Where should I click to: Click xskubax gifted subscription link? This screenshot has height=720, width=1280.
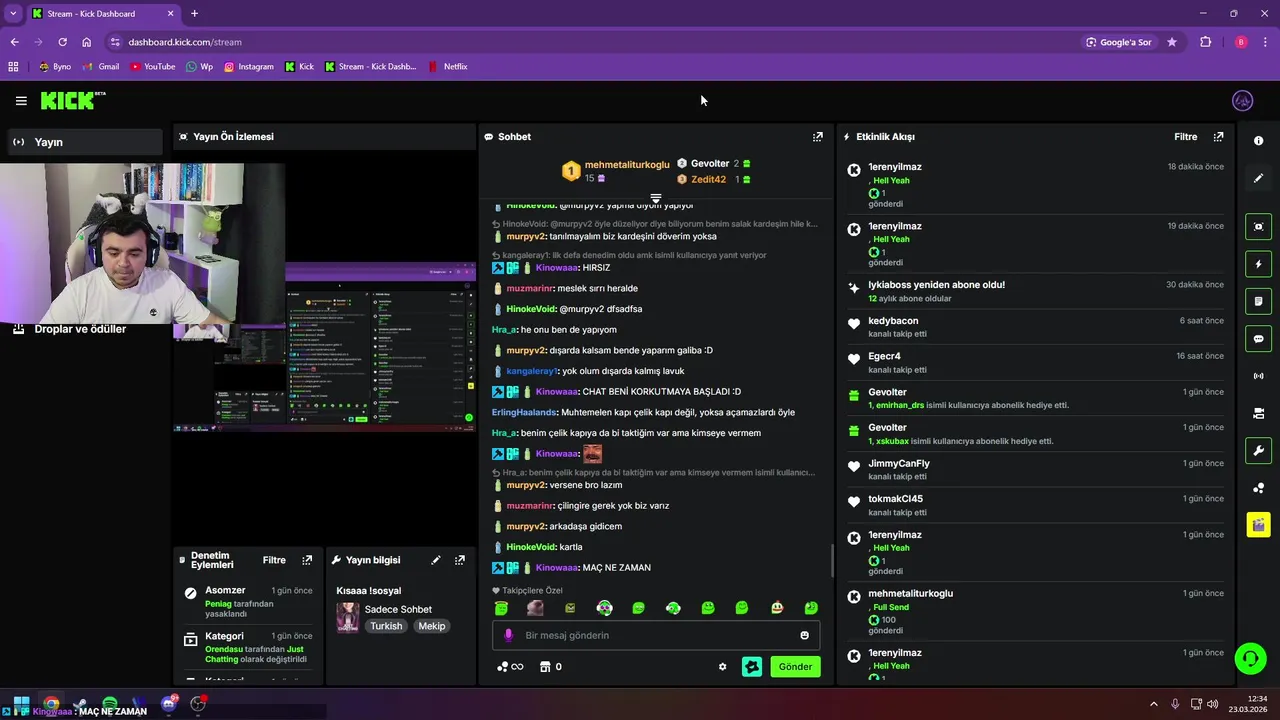pos(892,441)
